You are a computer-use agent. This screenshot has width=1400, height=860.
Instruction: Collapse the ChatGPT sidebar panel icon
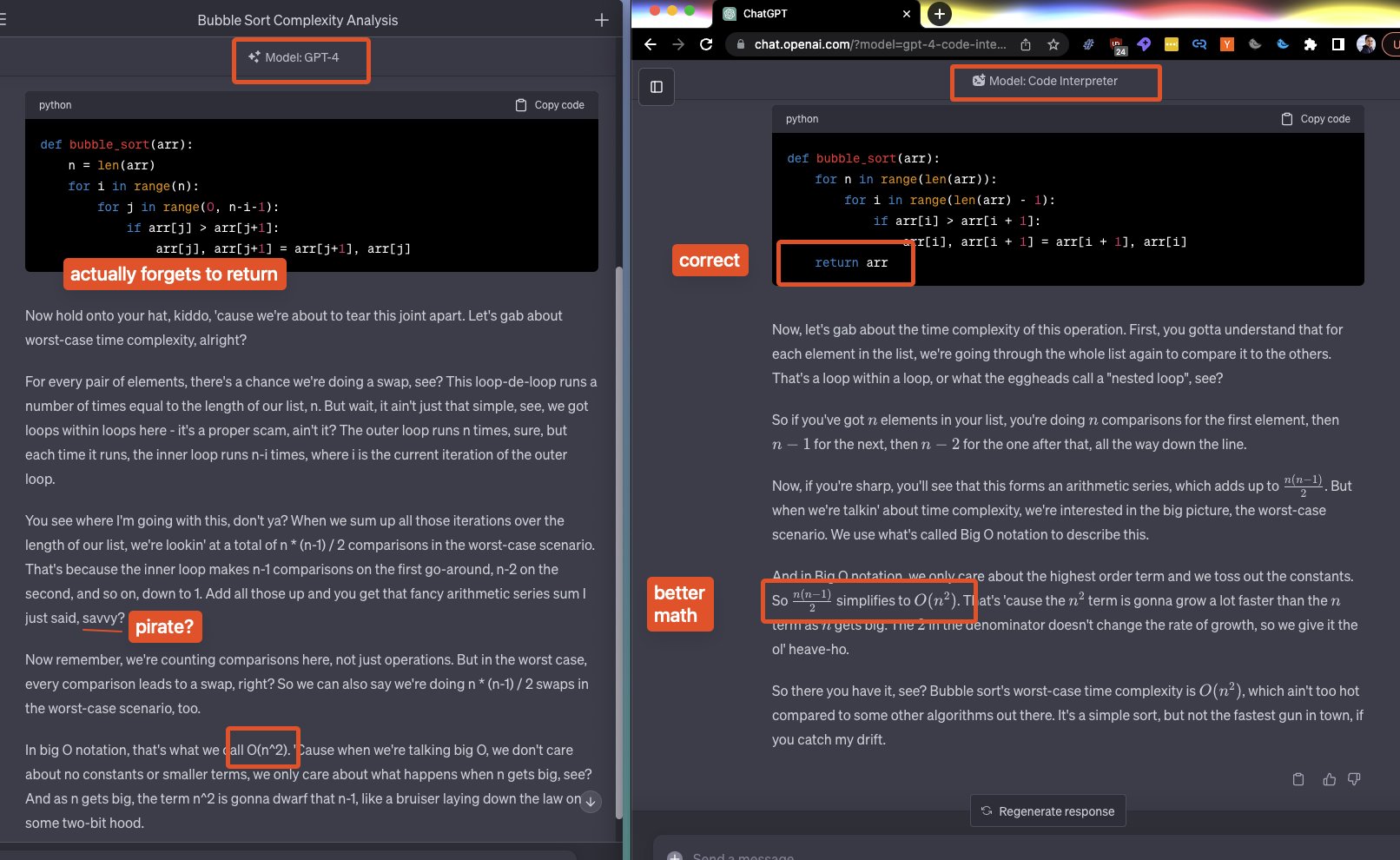click(657, 86)
